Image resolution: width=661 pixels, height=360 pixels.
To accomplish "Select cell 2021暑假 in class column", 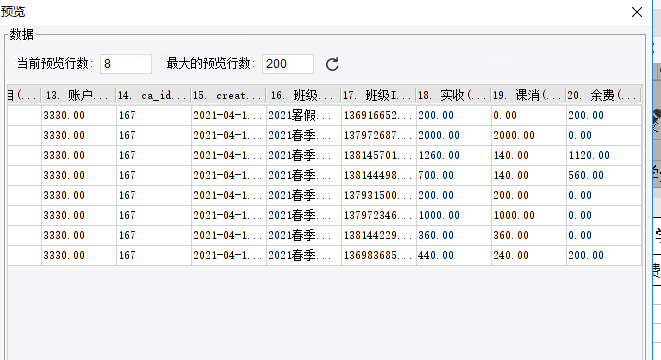I will [304, 116].
